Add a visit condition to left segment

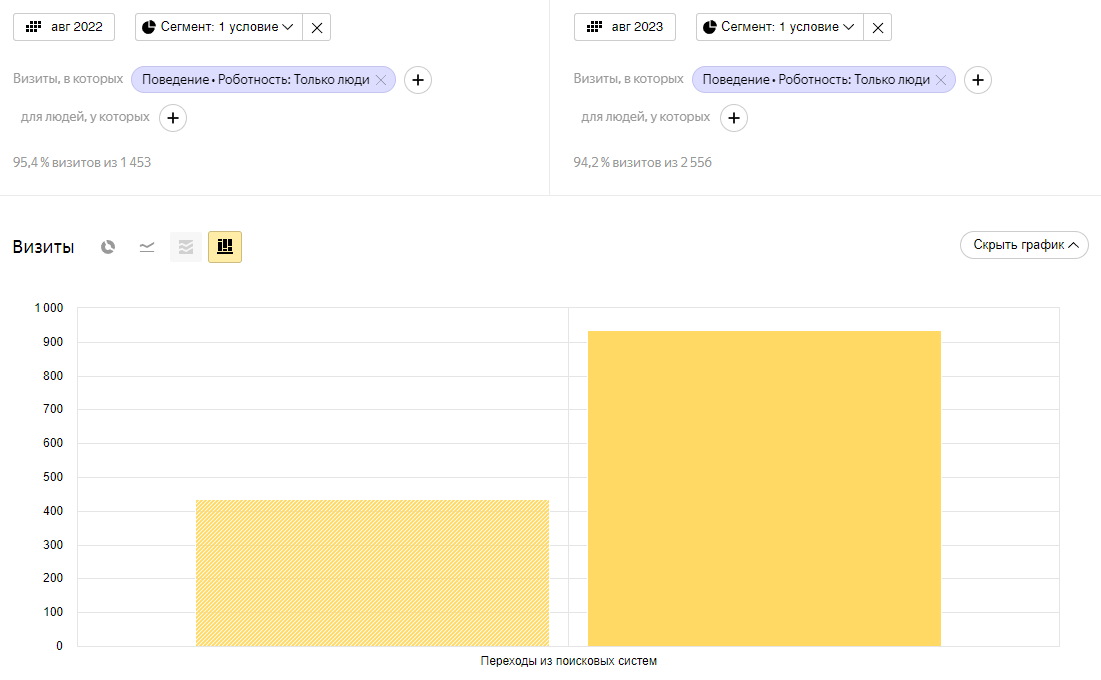click(418, 80)
